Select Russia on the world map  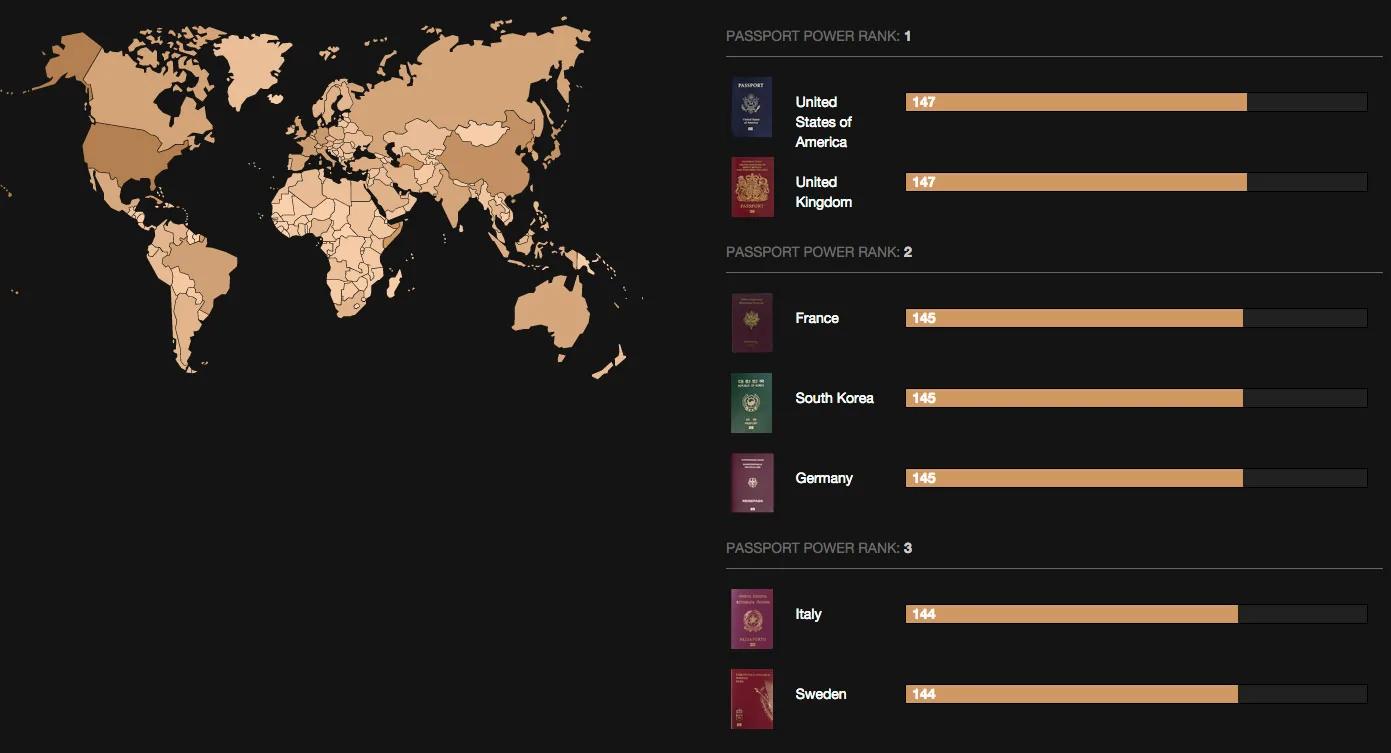pos(450,85)
